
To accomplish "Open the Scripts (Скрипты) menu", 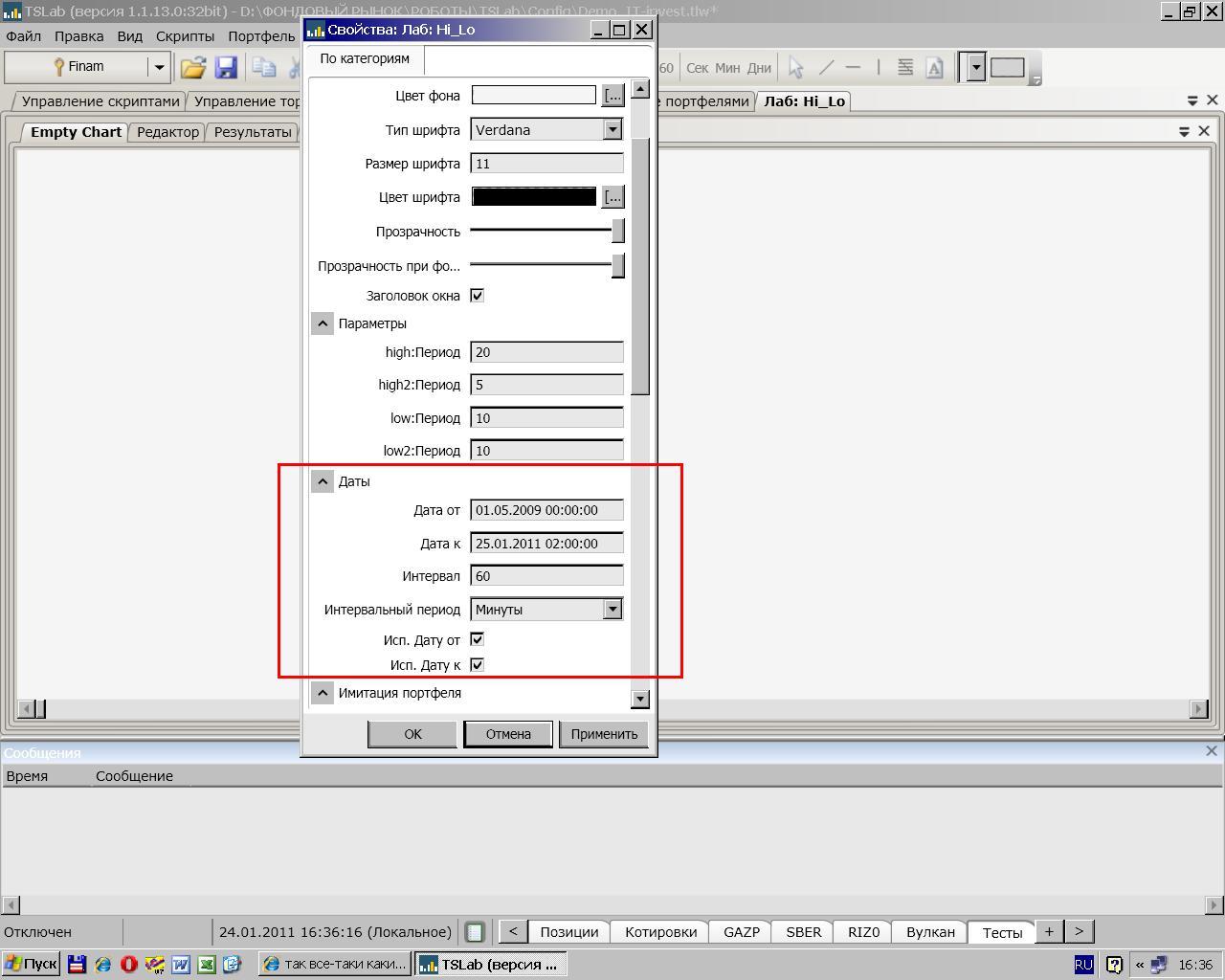I will point(185,35).
